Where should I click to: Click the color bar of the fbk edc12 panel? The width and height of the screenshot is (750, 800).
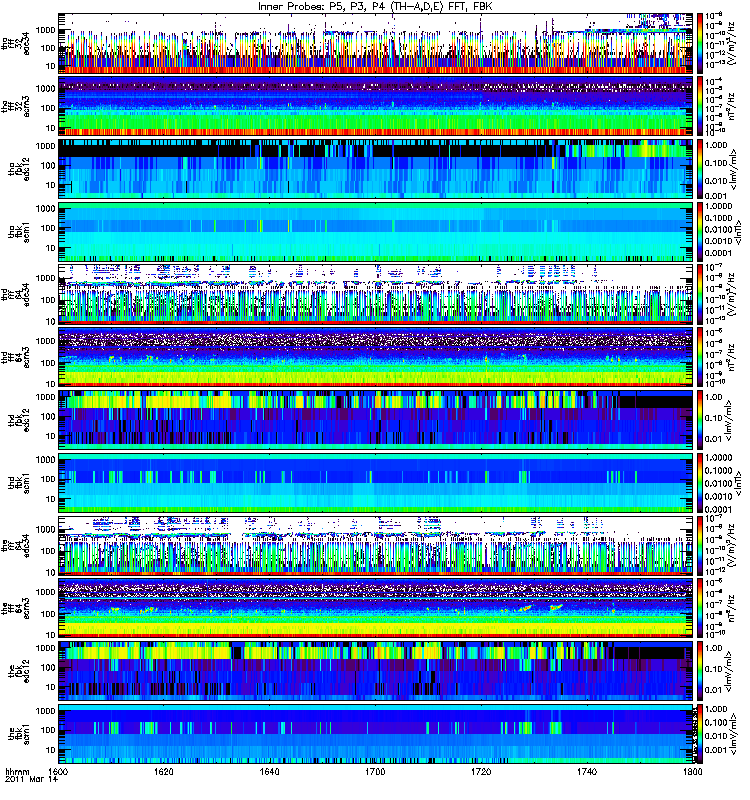click(x=699, y=671)
